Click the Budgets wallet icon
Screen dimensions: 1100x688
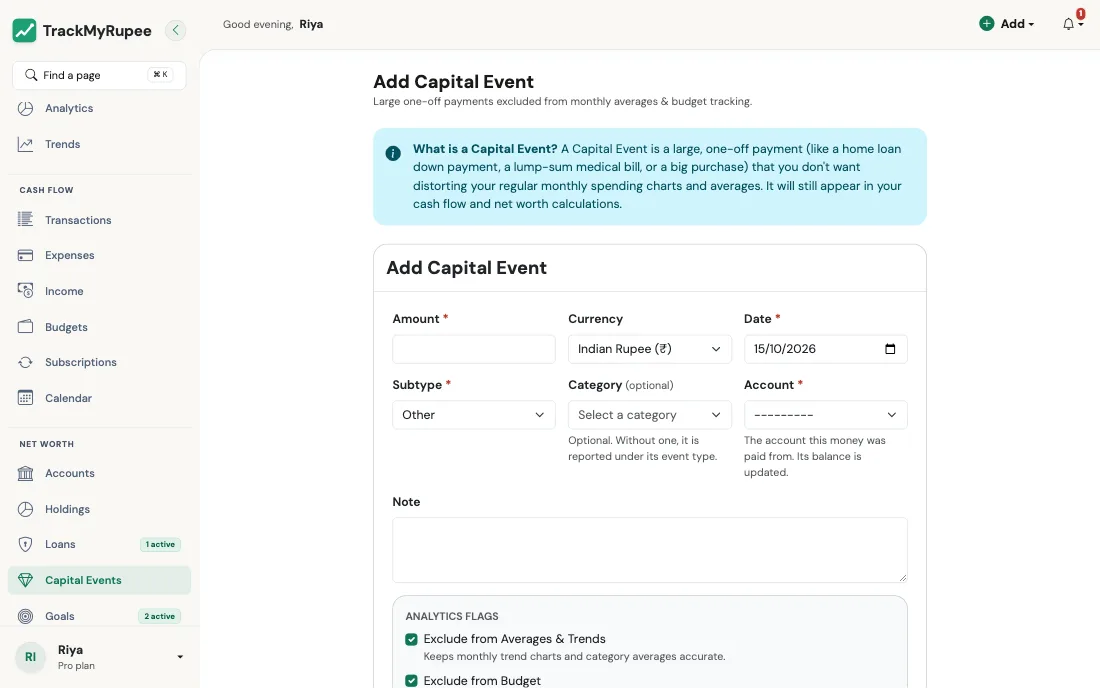point(25,327)
